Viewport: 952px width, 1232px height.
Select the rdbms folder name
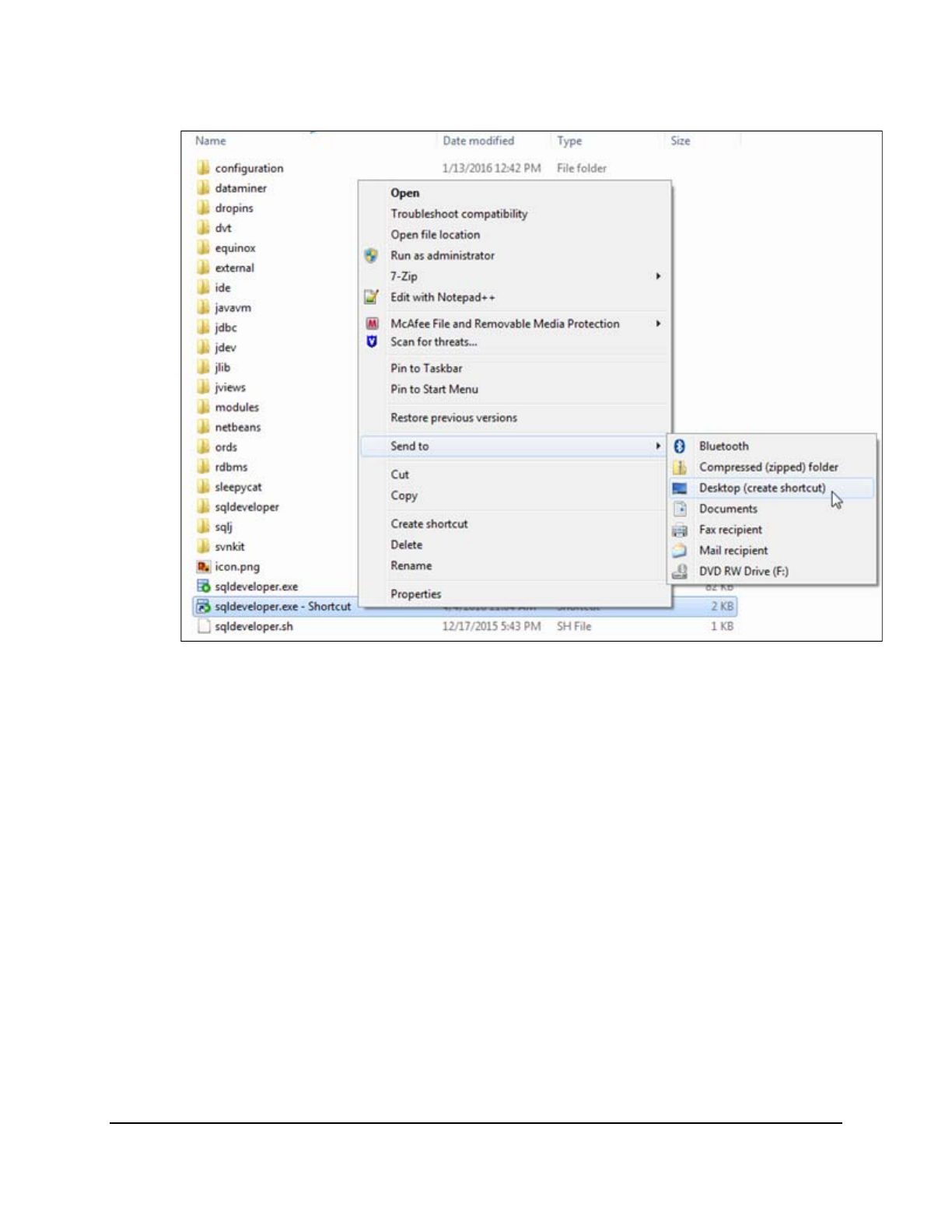point(231,467)
